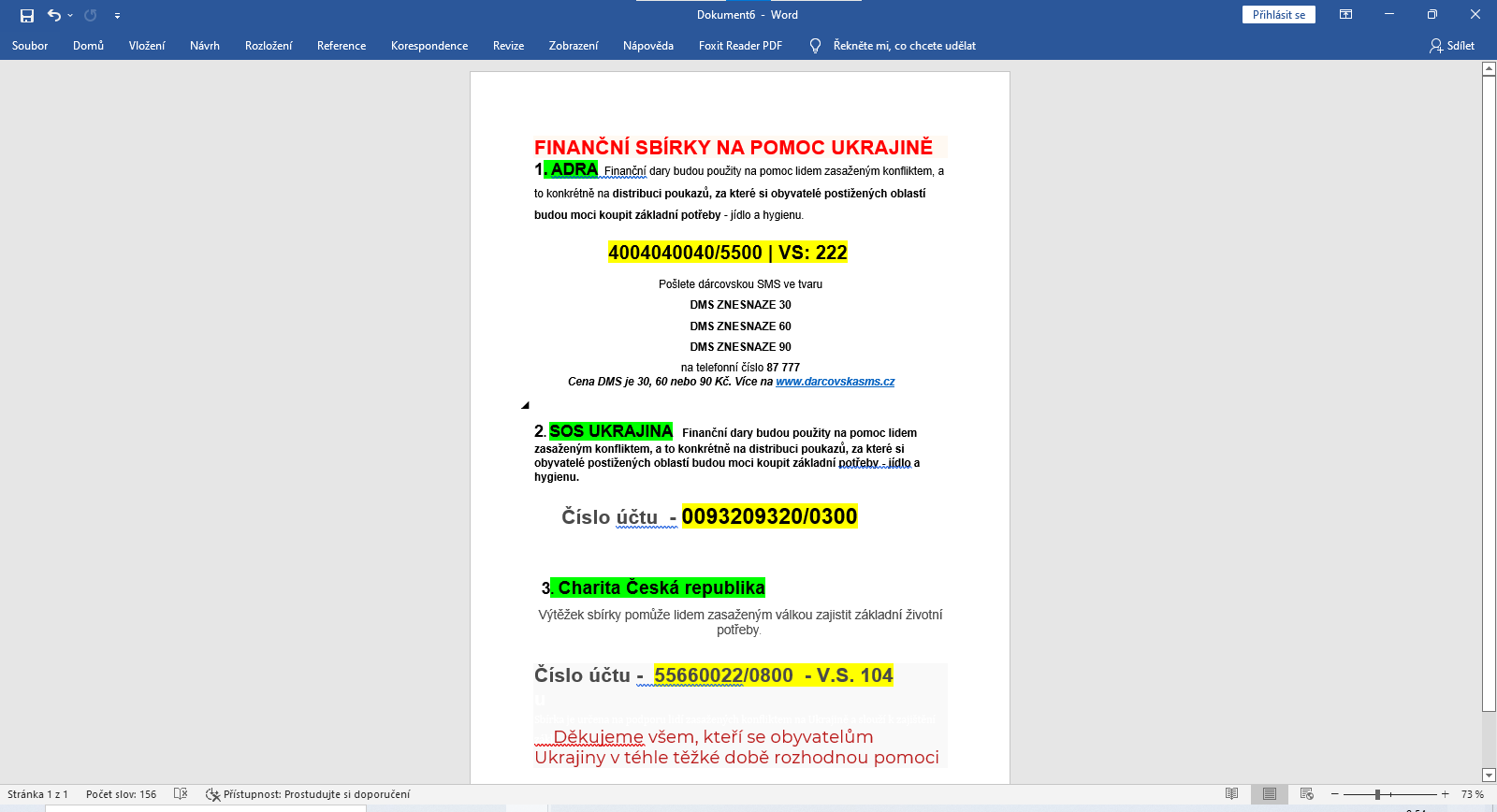Click the line DMS ZNESNAZE 90
This screenshot has width=1497, height=812.
(740, 347)
